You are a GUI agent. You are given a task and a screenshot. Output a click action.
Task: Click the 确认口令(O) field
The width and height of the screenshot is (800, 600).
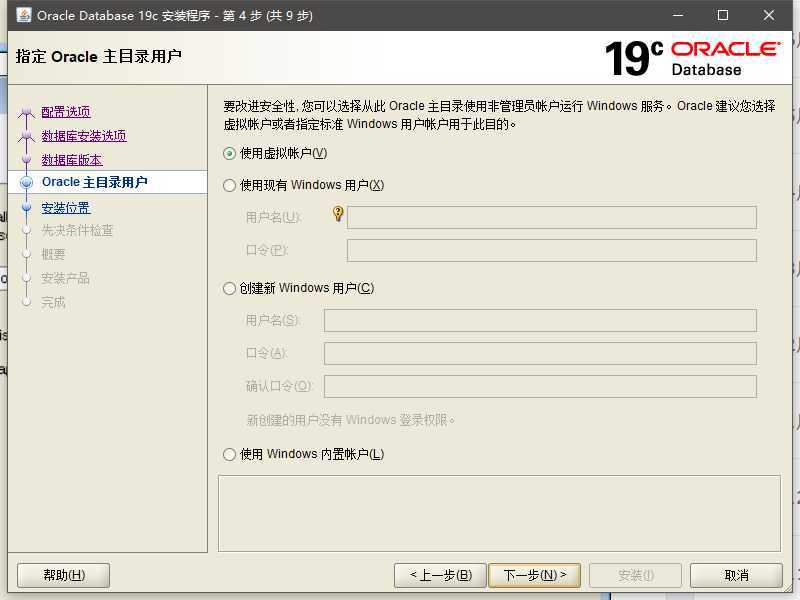tap(540, 386)
